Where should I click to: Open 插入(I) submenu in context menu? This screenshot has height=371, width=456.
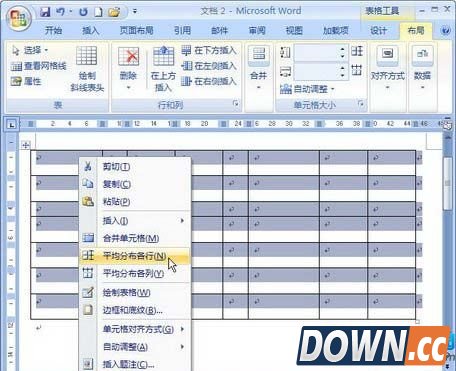[135, 221]
